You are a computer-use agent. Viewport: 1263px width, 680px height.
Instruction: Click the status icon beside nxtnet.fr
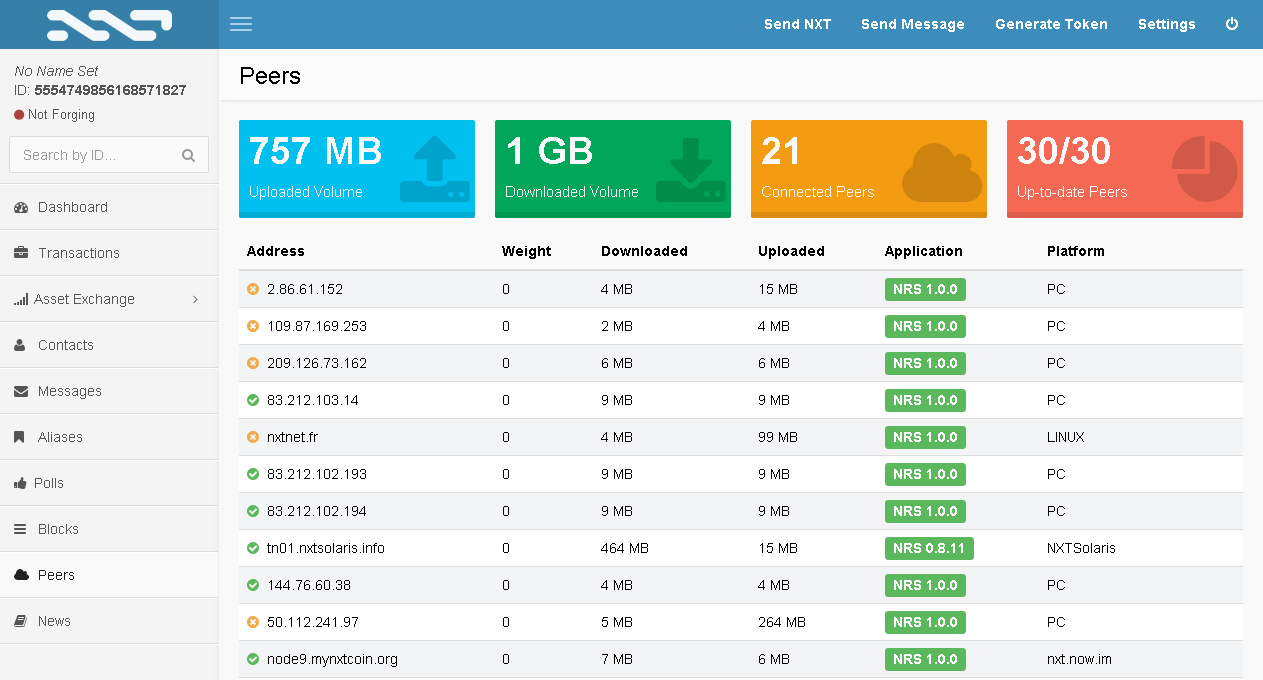point(253,437)
